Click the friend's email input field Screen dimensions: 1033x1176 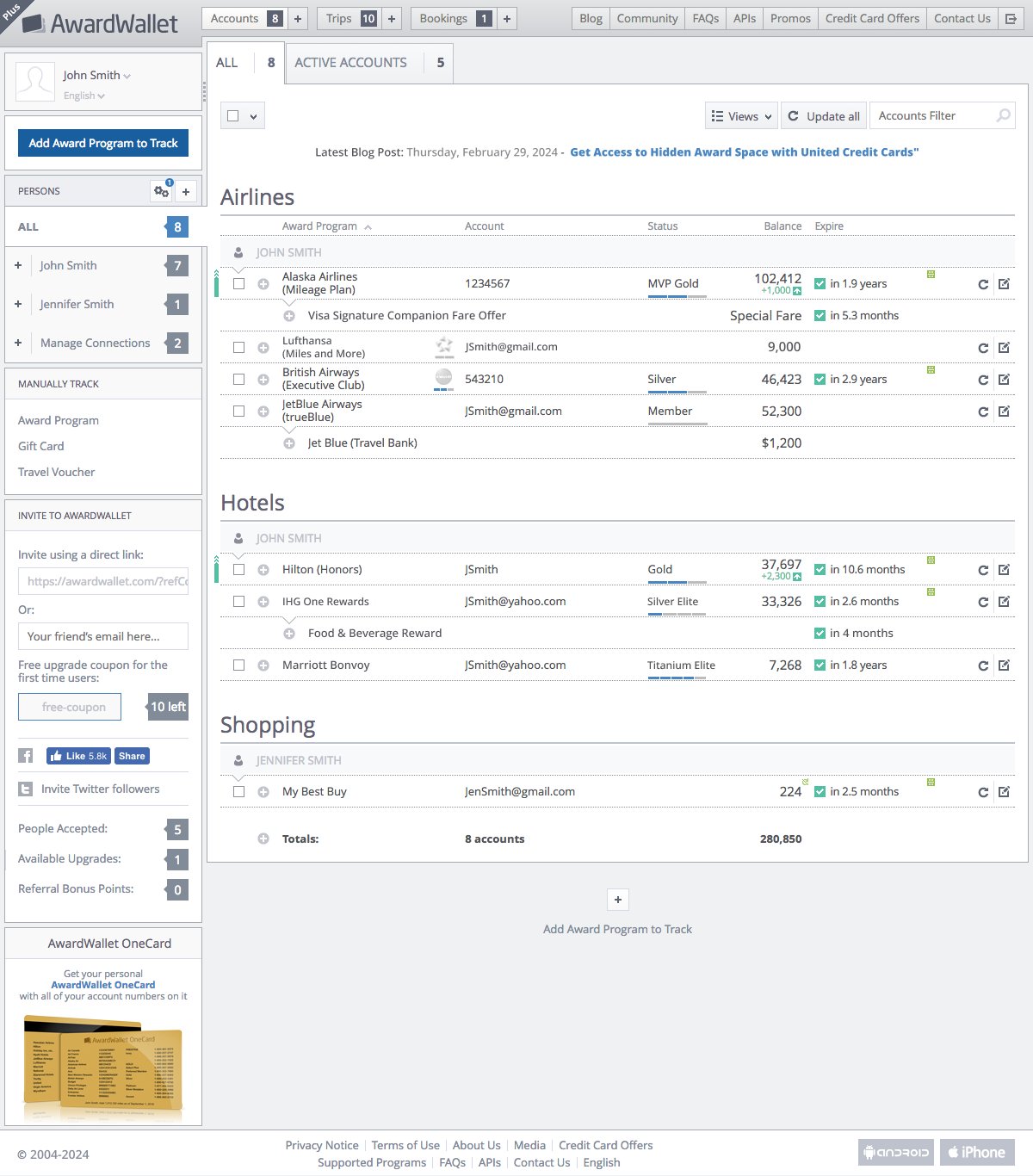tap(103, 637)
